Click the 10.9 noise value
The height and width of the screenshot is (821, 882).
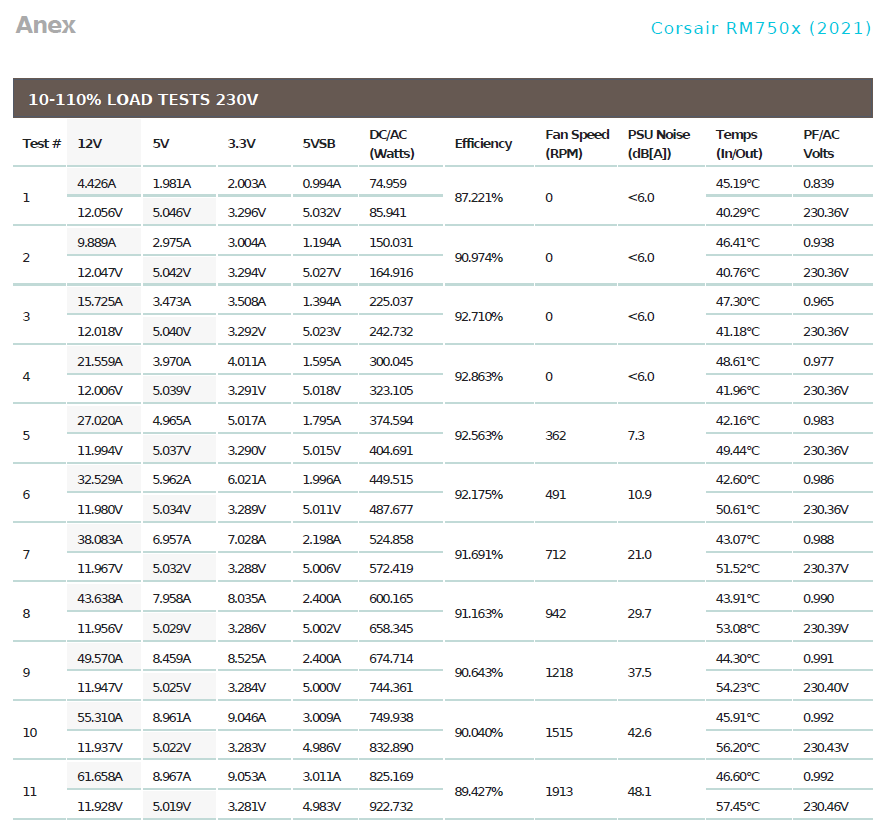pyautogui.click(x=640, y=495)
